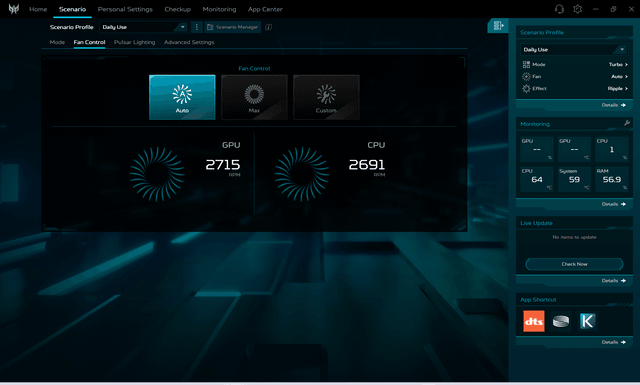
Task: Launch the disk app shortcut
Action: [561, 321]
